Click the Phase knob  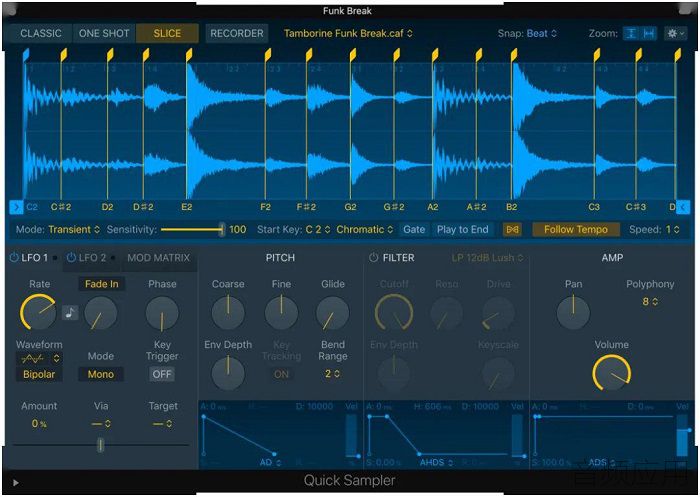(162, 313)
